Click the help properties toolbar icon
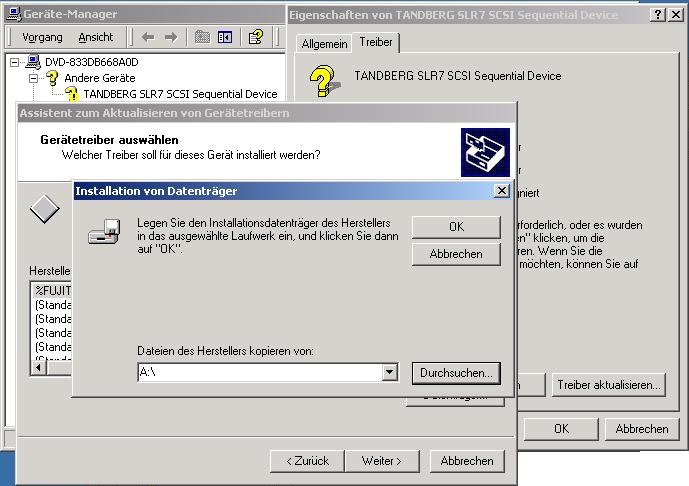689x486 pixels. tap(256, 37)
